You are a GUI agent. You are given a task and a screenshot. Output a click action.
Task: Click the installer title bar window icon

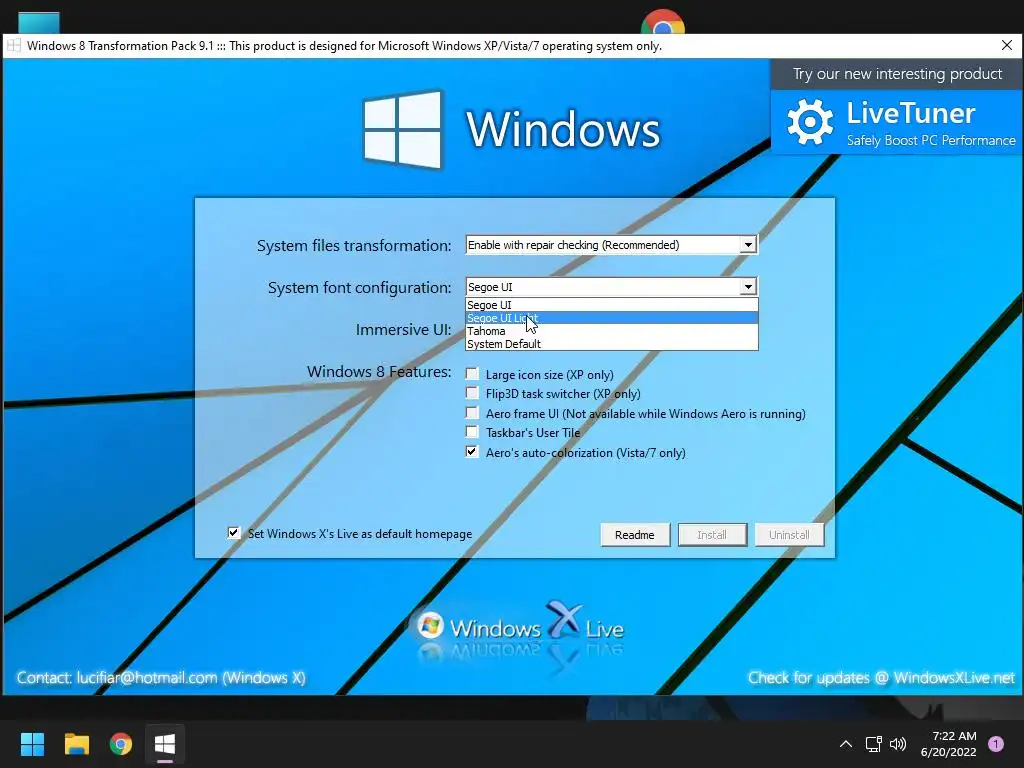point(14,46)
